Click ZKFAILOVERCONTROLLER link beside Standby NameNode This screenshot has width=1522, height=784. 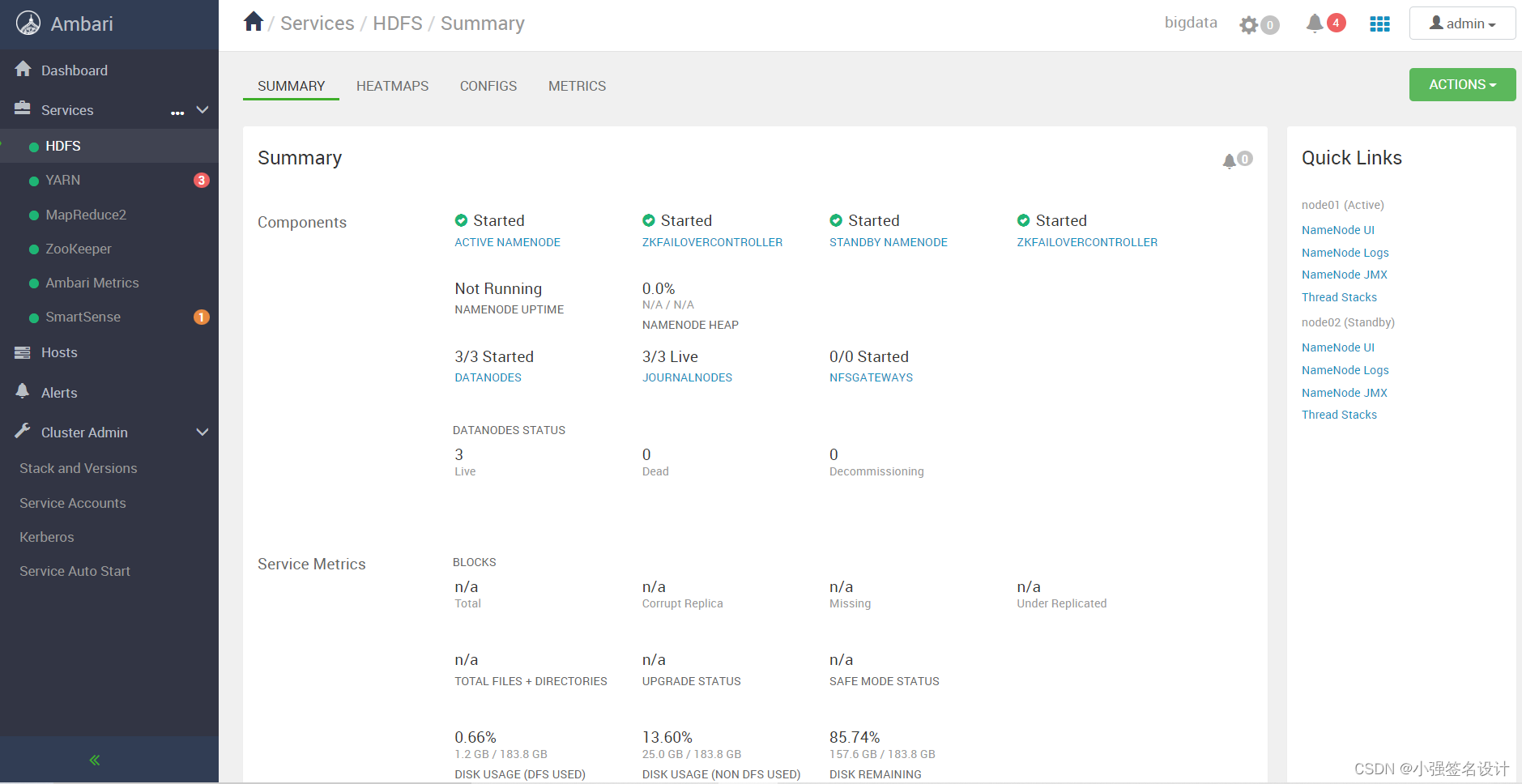(x=1087, y=242)
